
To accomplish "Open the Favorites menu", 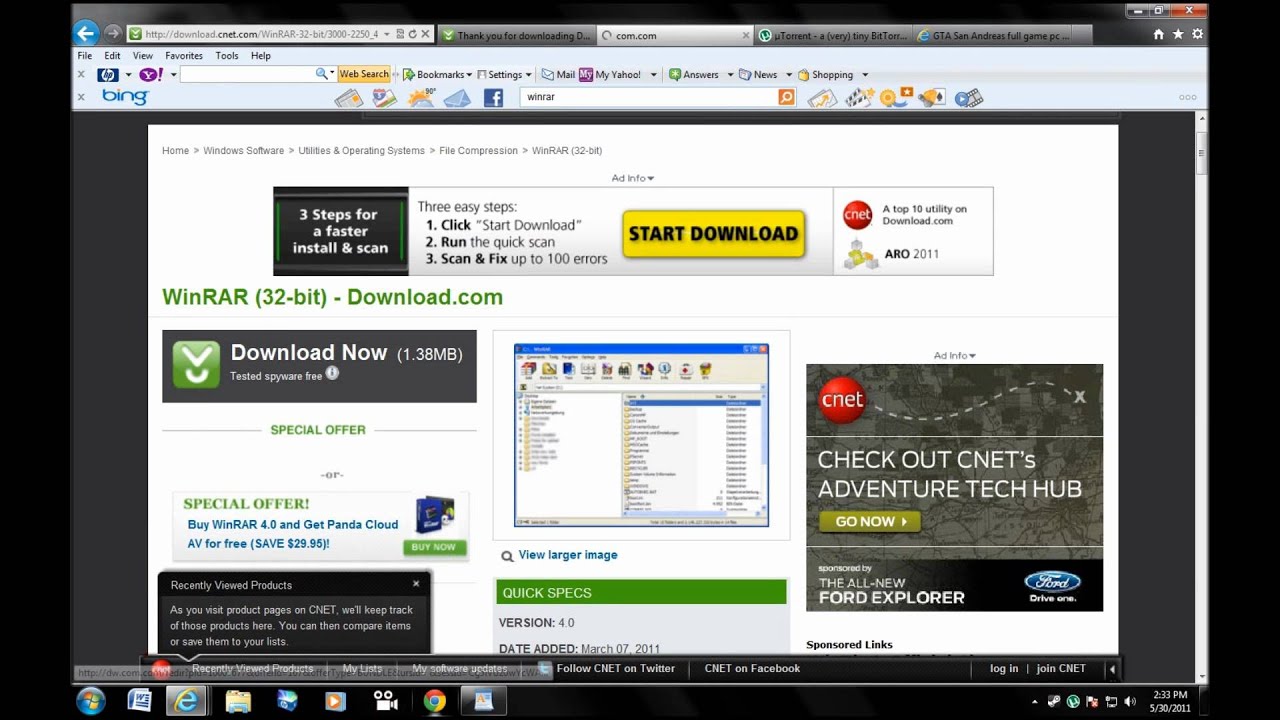I will pos(184,56).
